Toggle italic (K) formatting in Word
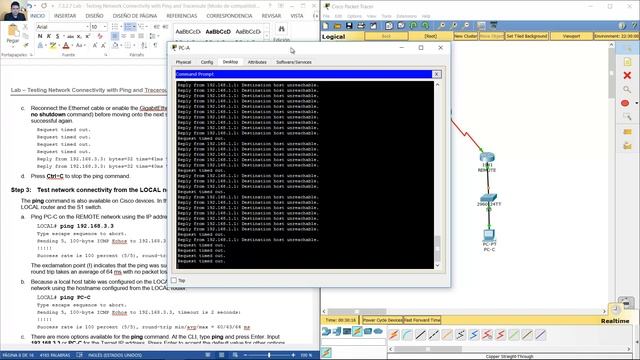Screen dimensions: 640x360 [x=49, y=36]
